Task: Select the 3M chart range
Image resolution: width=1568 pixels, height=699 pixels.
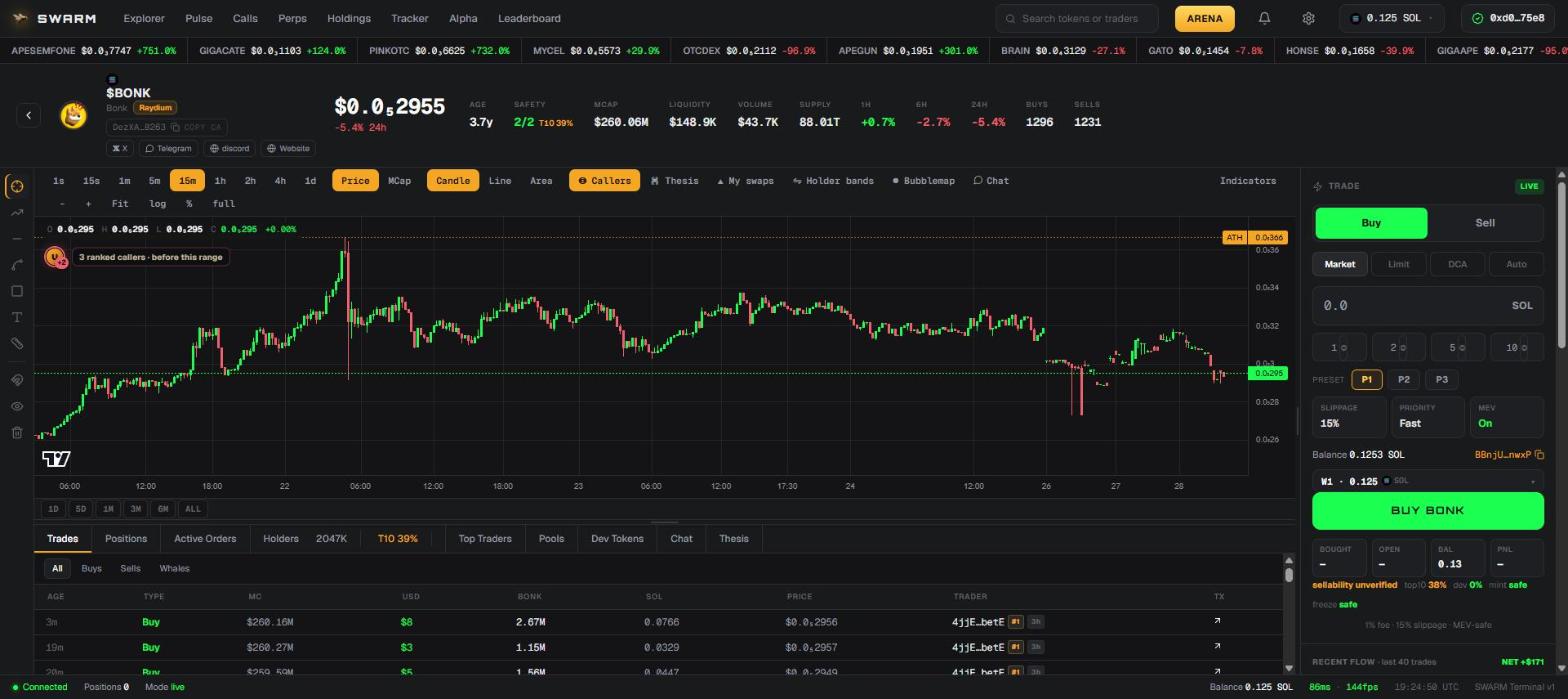Action: pyautogui.click(x=135, y=509)
